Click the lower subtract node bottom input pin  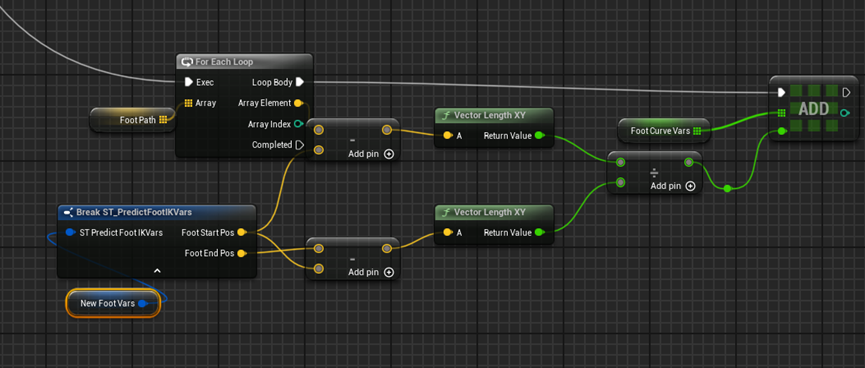coord(319,268)
